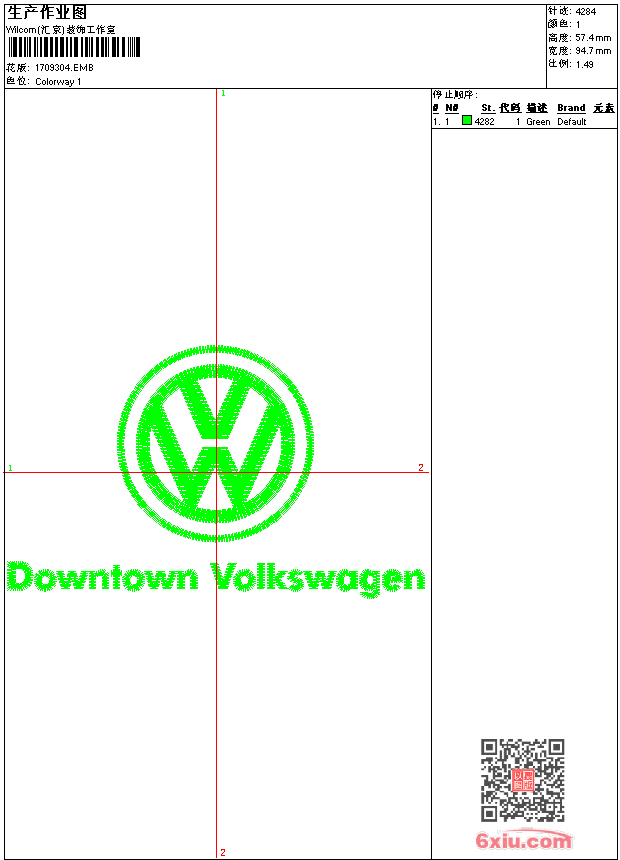Select the file name 1709304.EMB
This screenshot has width=620, height=860.
(64, 68)
